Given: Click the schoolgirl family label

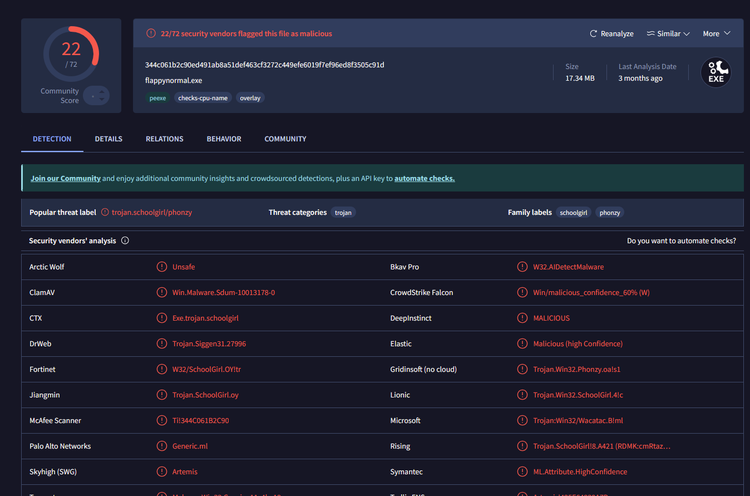Looking at the screenshot, I should tap(574, 213).
